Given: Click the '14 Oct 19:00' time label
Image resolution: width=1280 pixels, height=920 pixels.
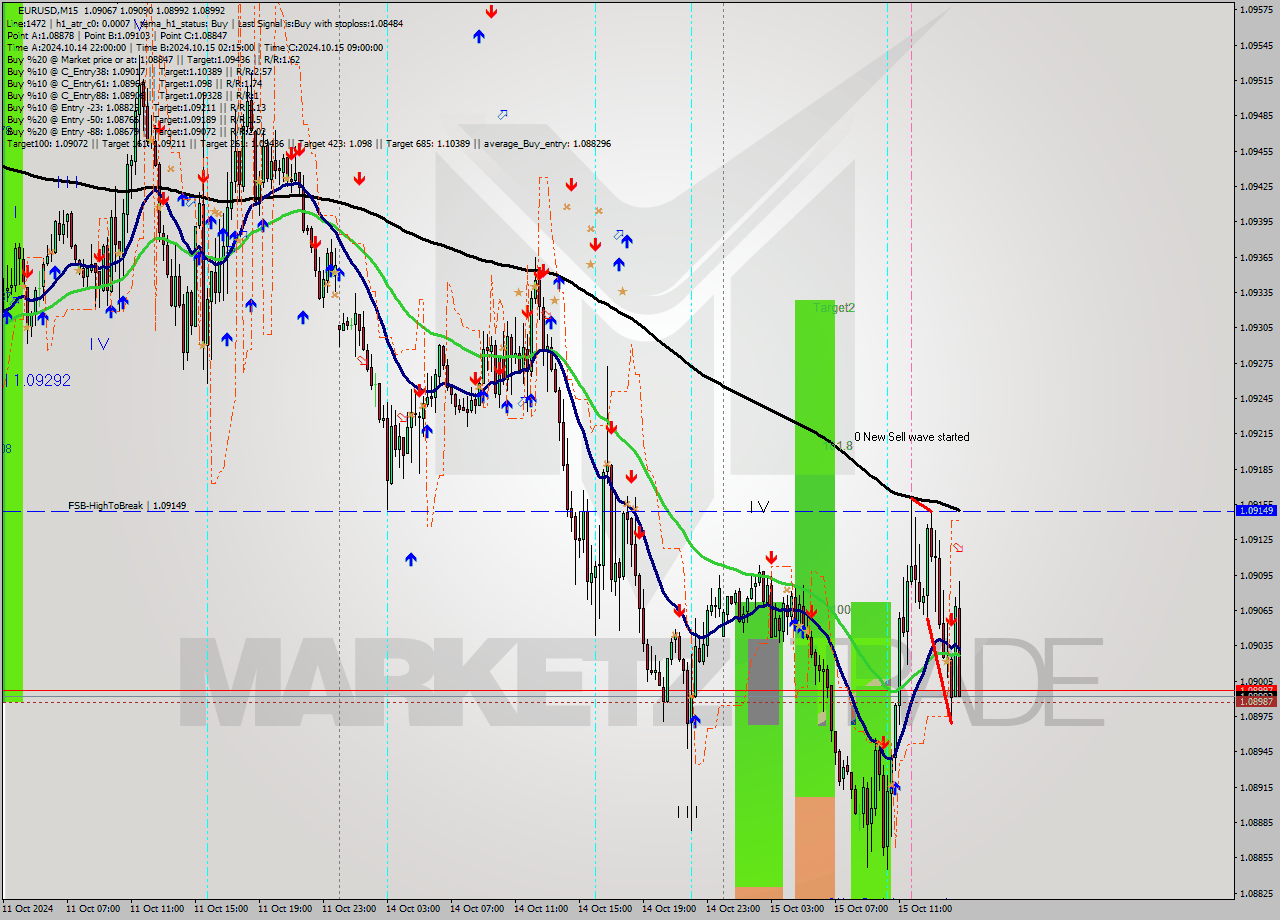Looking at the screenshot, I should pos(668,909).
